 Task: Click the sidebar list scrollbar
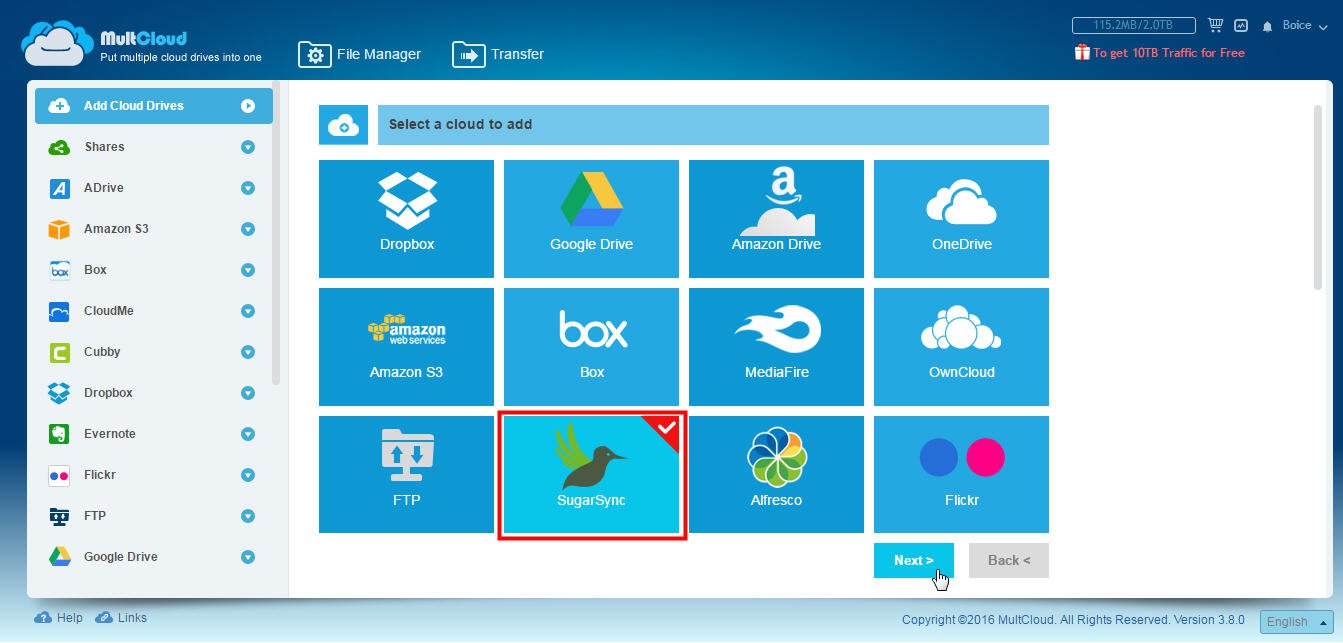[277, 235]
